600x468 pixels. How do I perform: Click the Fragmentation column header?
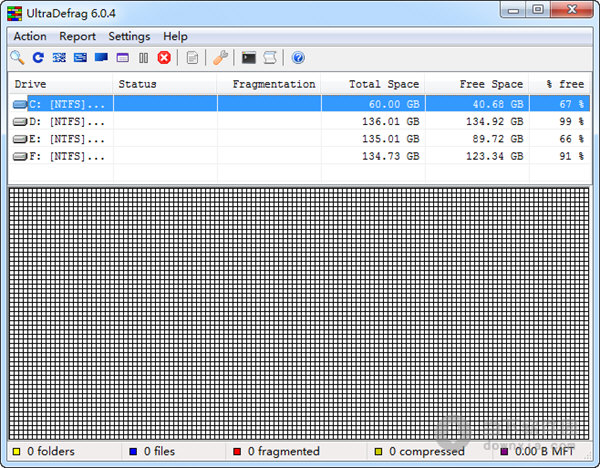tap(269, 84)
